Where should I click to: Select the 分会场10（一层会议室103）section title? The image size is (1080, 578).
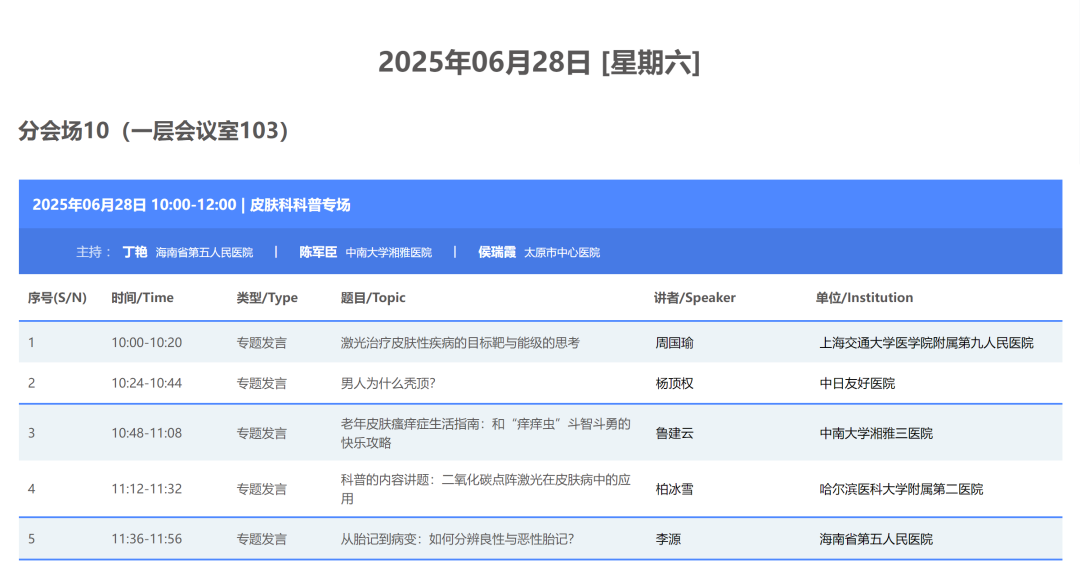click(x=152, y=129)
